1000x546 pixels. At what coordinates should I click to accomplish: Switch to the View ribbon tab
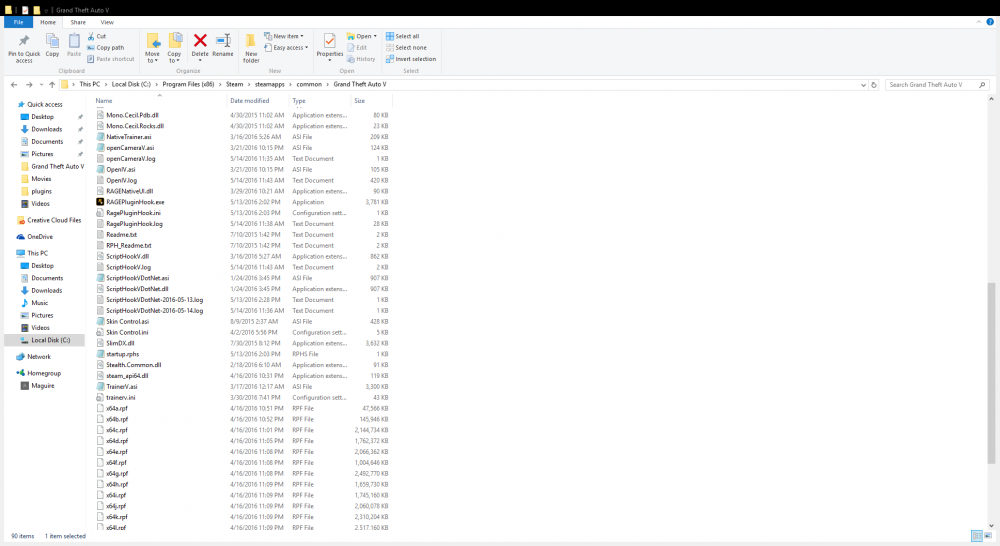click(x=107, y=22)
